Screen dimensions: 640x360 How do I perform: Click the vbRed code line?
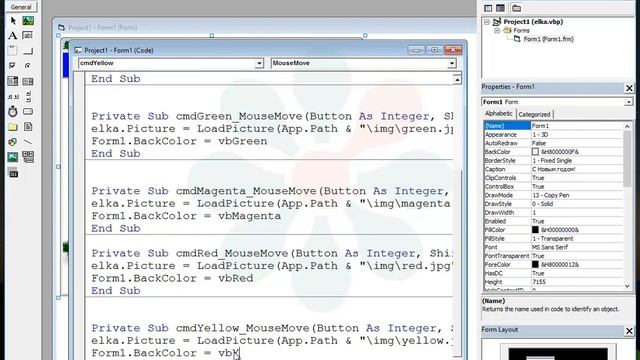pos(172,278)
